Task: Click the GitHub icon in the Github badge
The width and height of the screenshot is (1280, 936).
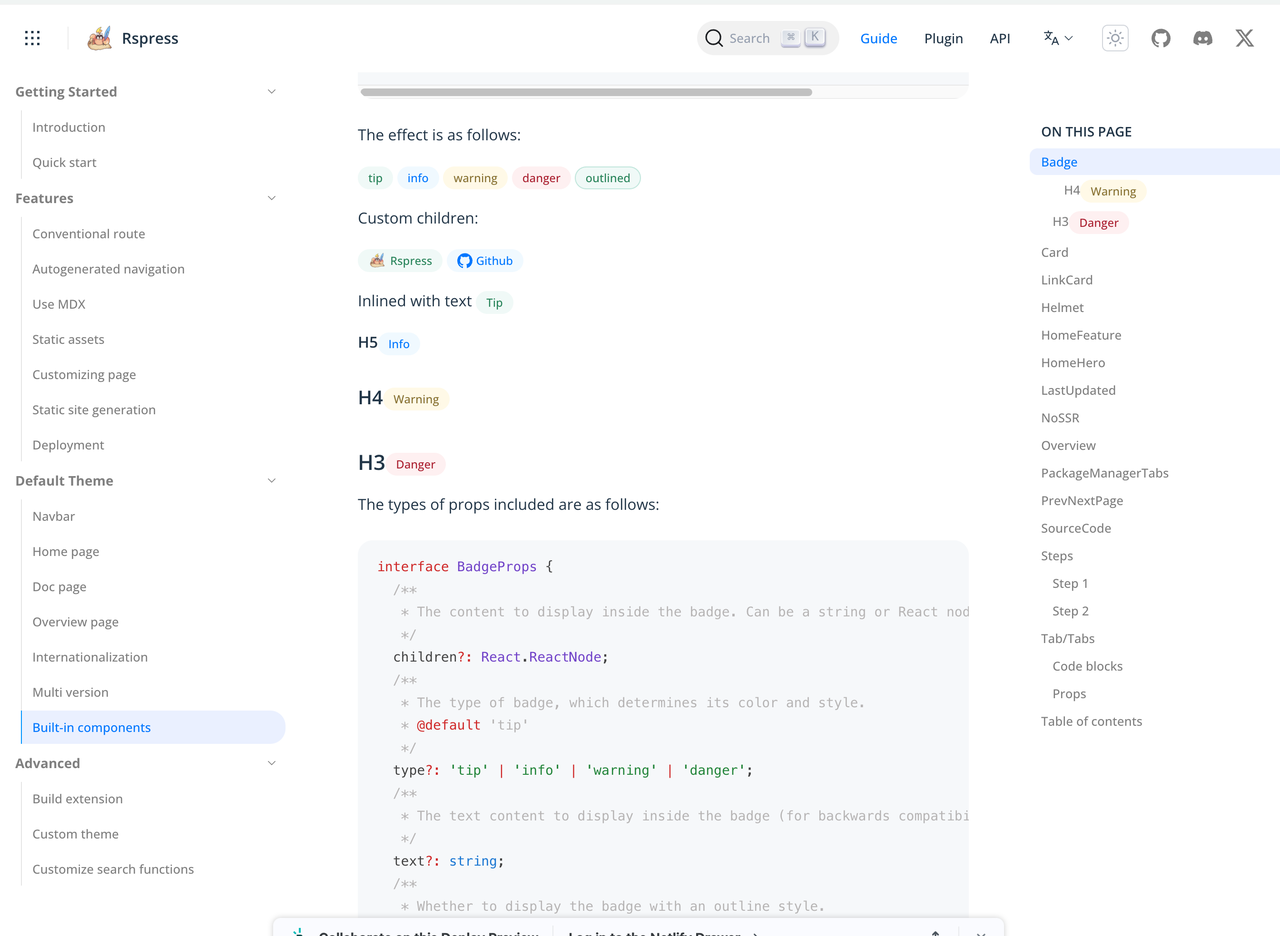Action: 464,261
